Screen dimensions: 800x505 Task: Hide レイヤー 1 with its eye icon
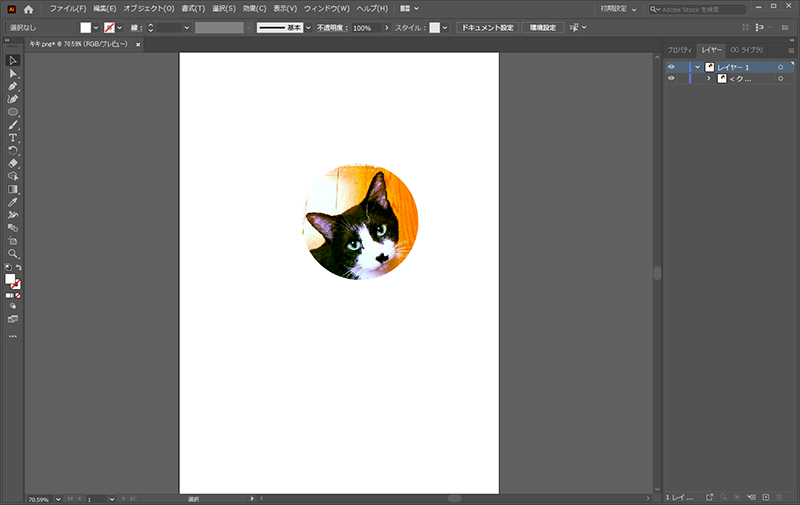pos(671,67)
